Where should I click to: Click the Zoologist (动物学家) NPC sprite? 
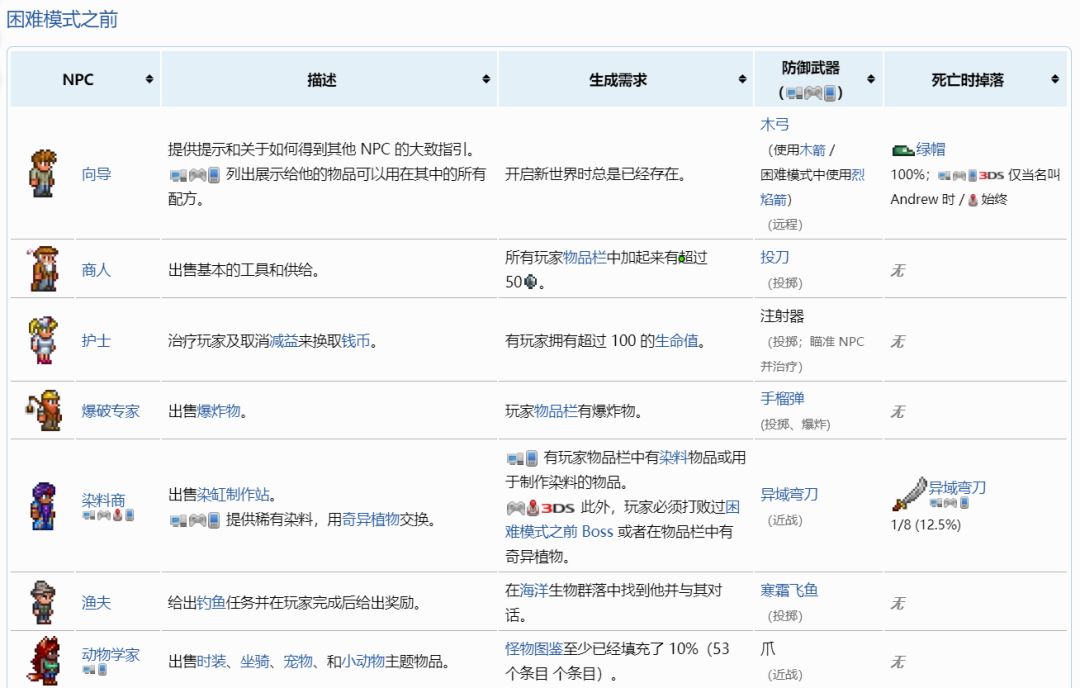point(43,660)
